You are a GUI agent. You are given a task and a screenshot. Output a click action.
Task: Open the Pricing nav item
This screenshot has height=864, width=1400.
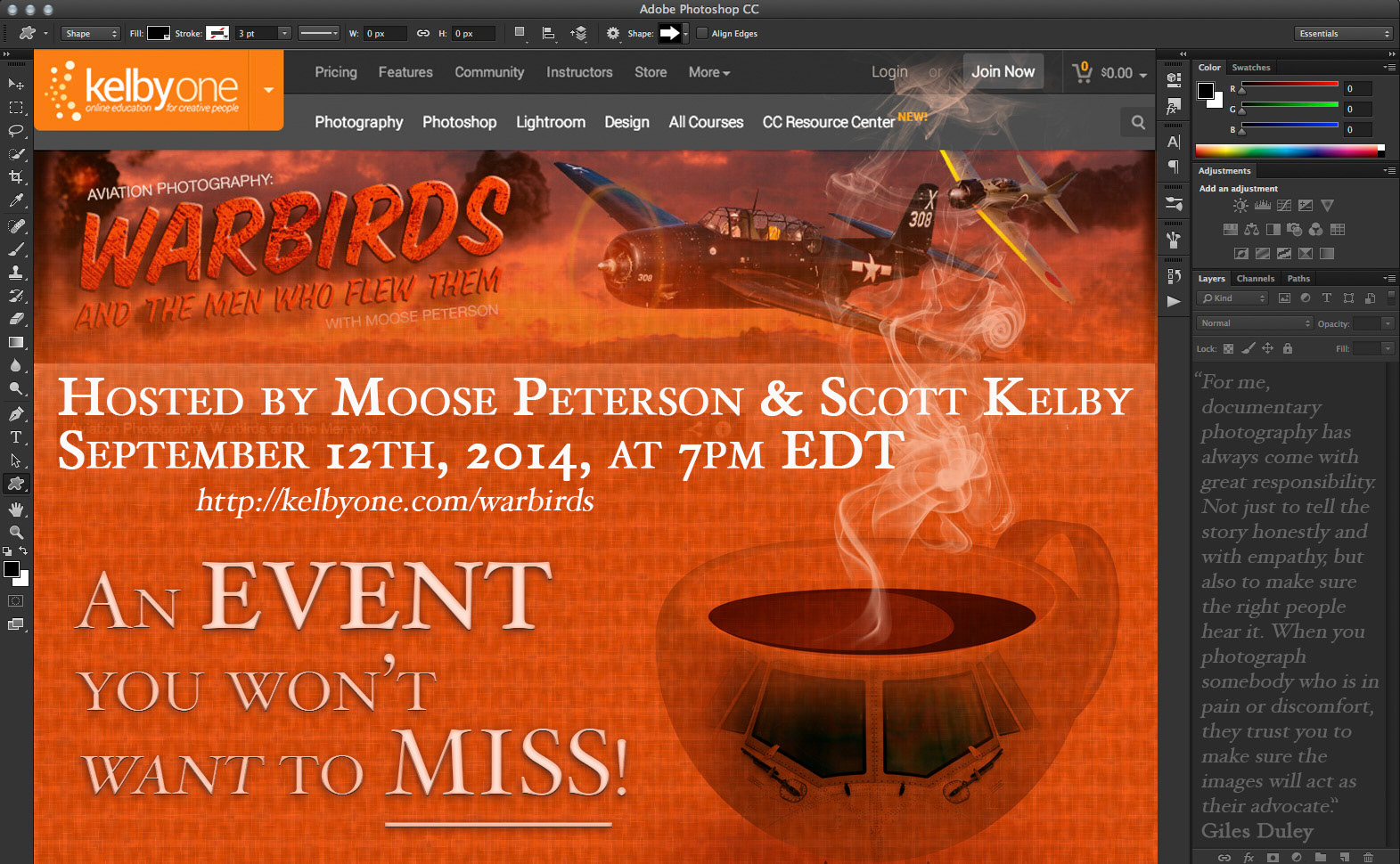point(336,72)
